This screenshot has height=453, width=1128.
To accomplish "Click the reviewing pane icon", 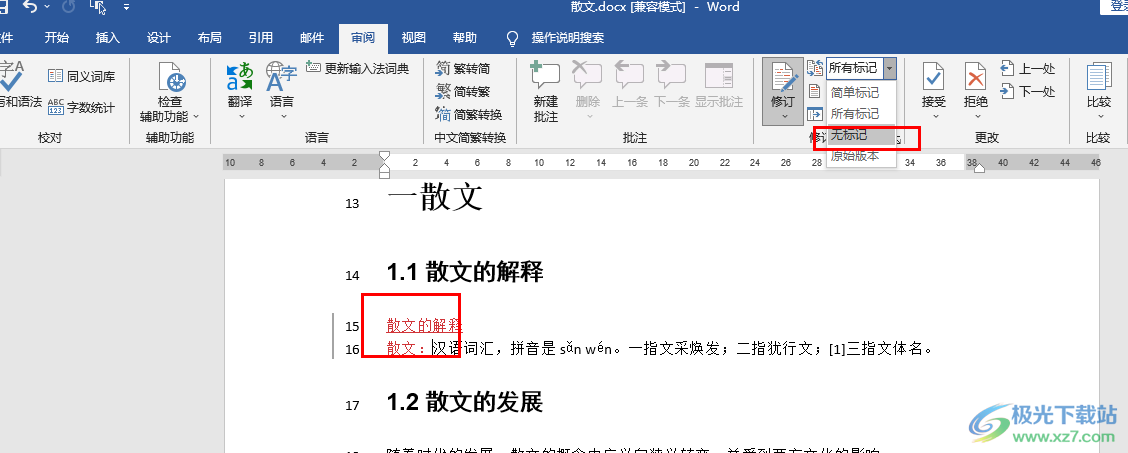I will click(815, 114).
